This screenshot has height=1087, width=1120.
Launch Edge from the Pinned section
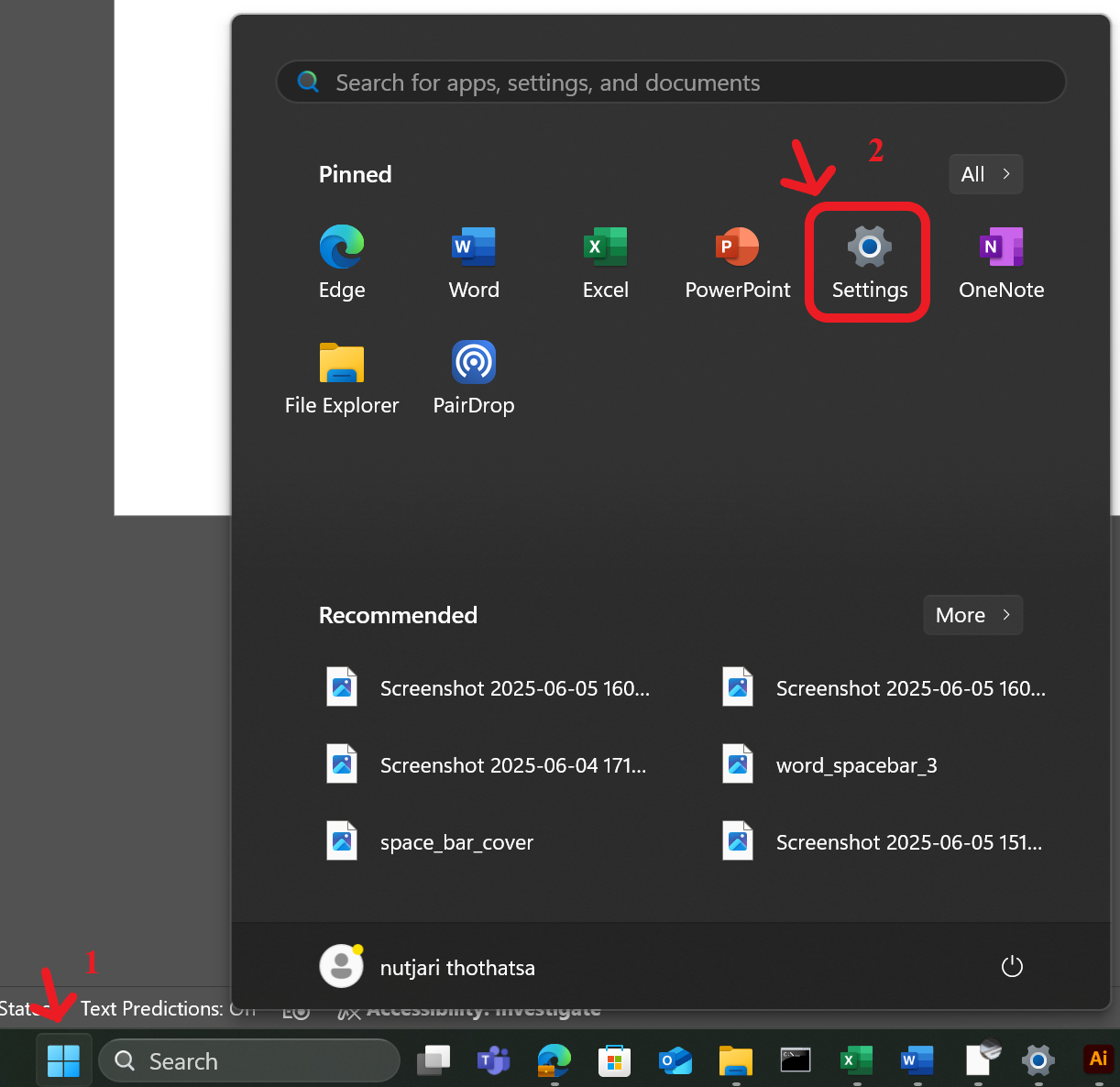tap(342, 262)
